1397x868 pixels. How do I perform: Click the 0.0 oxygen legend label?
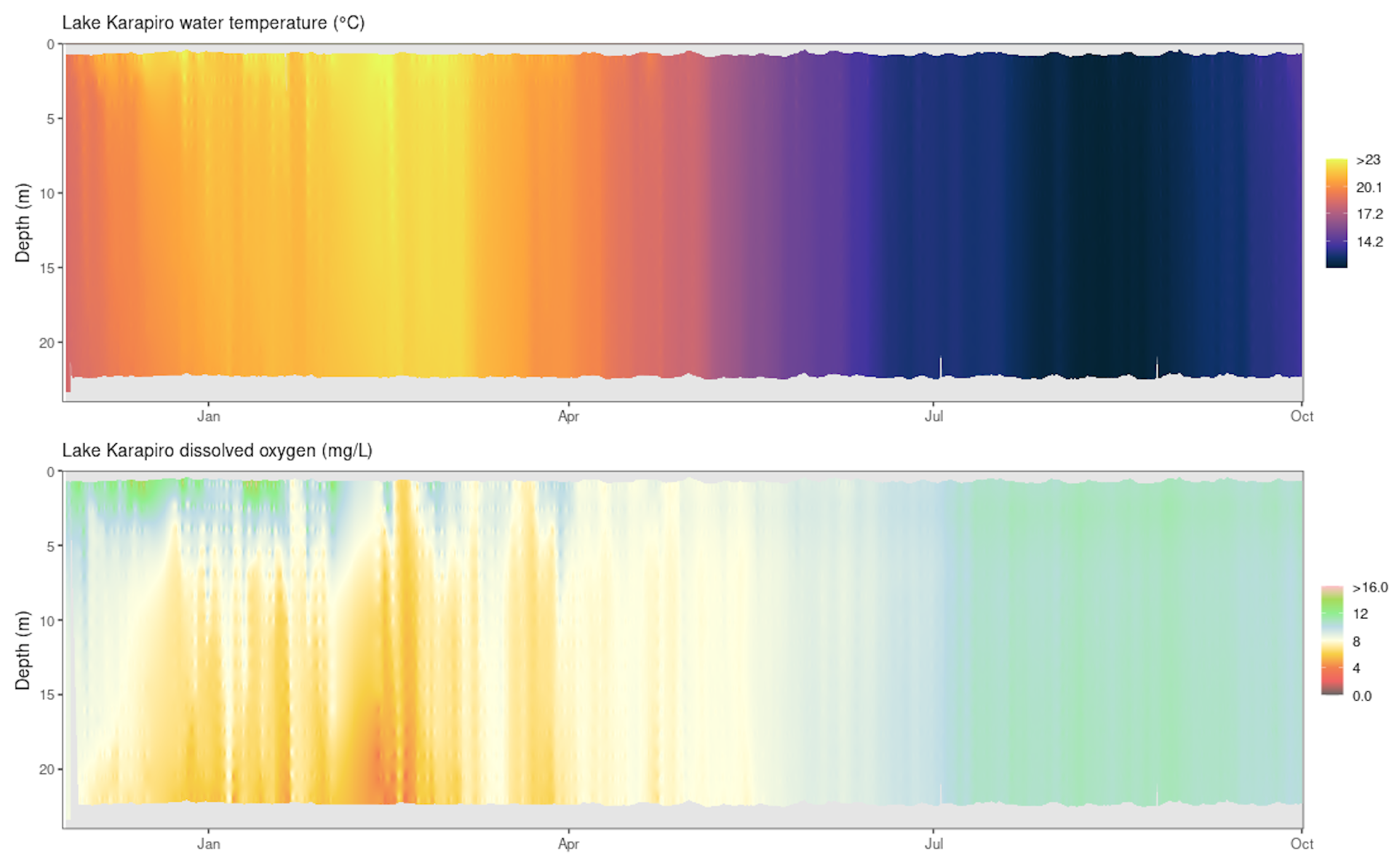pyautogui.click(x=1361, y=696)
